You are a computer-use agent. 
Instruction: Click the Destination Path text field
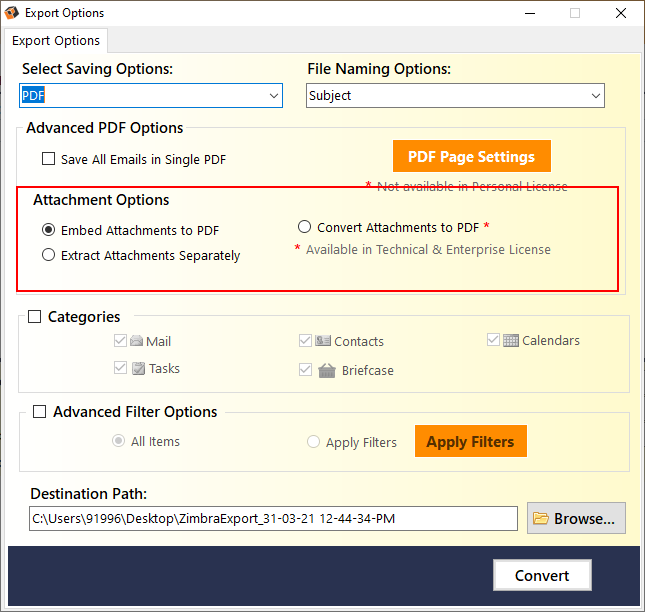point(273,518)
